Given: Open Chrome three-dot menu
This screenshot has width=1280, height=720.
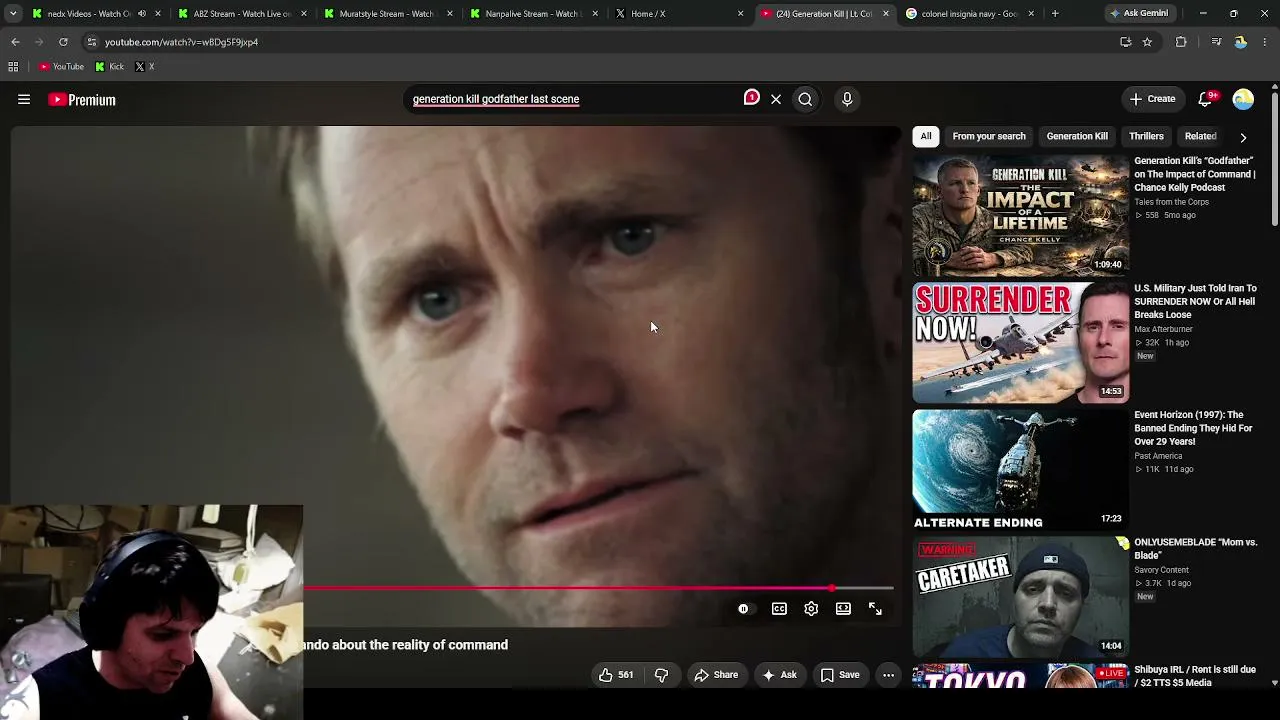Looking at the screenshot, I should click(x=1266, y=42).
